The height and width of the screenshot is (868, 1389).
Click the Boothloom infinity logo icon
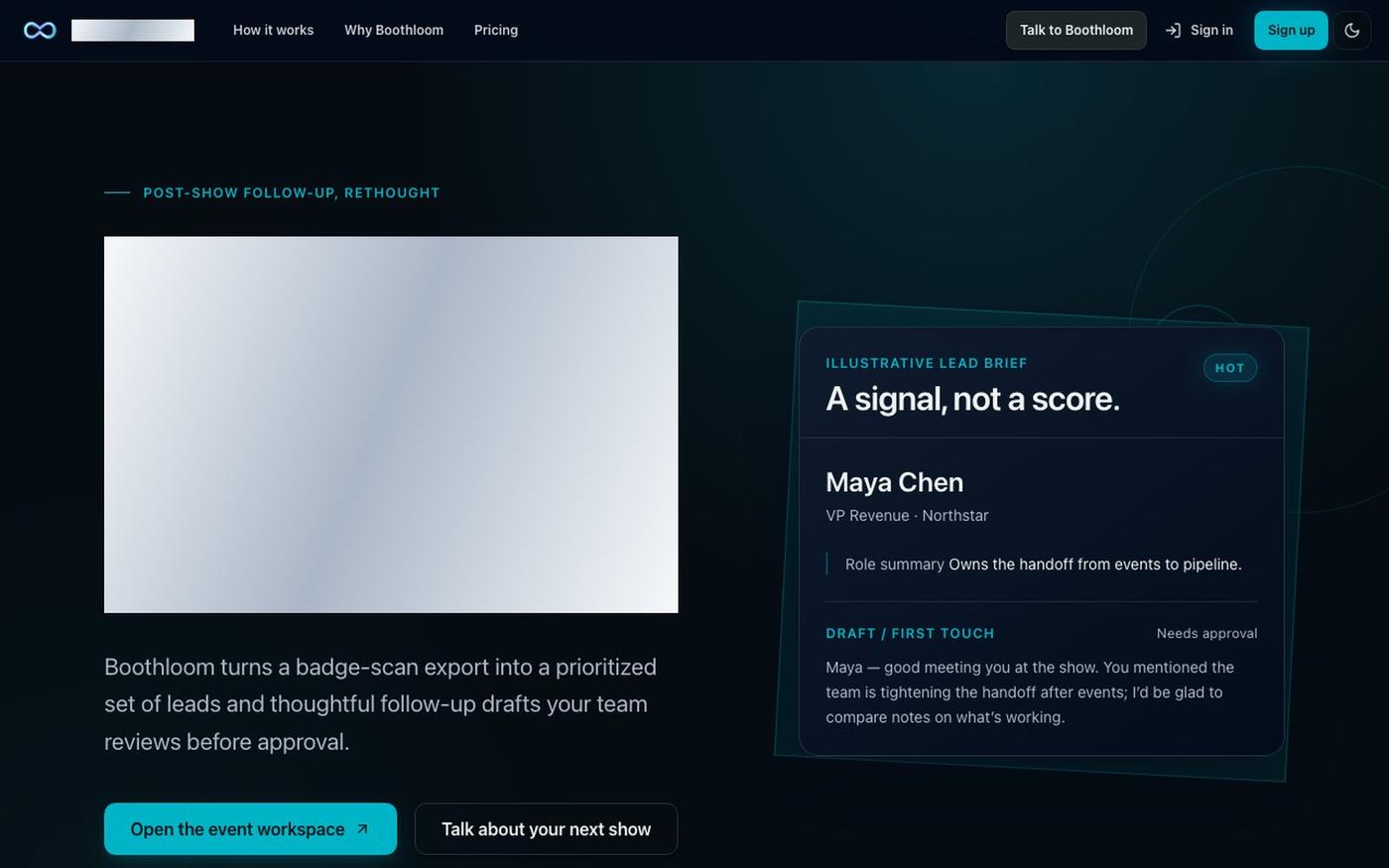click(40, 31)
